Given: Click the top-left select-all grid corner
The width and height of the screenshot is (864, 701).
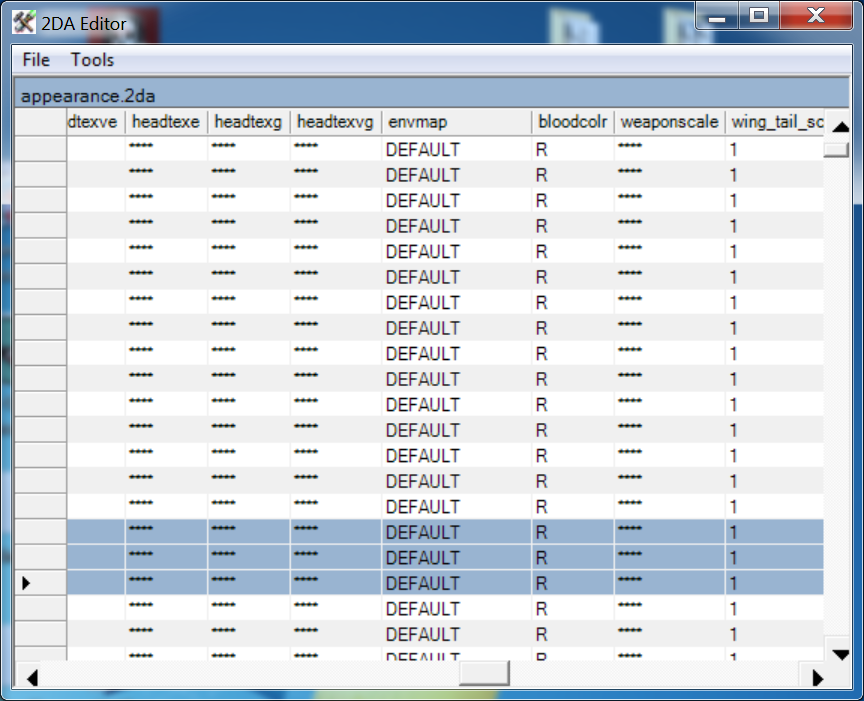Looking at the screenshot, I should click(x=42, y=122).
